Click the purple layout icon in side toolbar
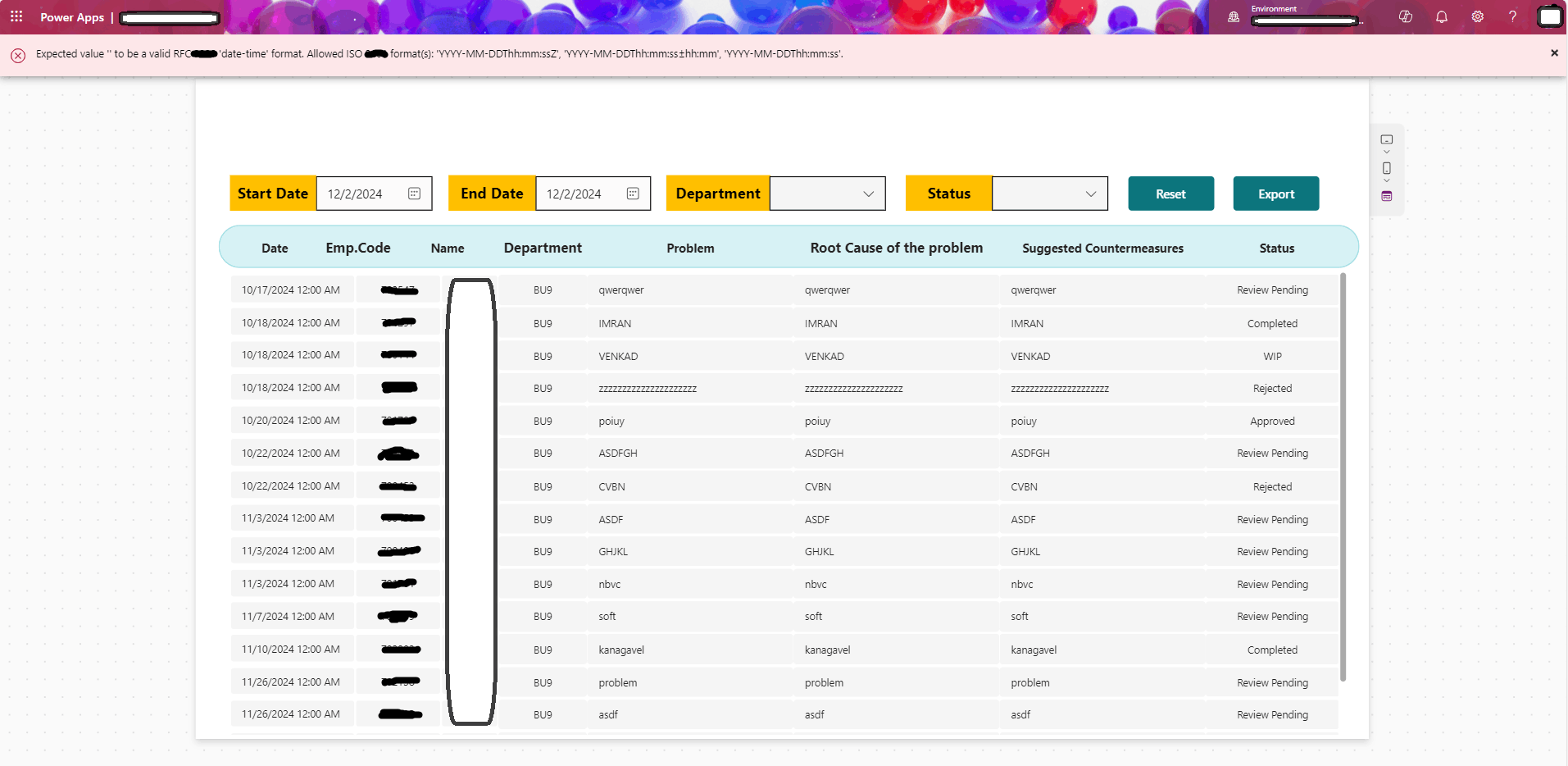Viewport: 1568px width, 766px height. (x=1387, y=196)
